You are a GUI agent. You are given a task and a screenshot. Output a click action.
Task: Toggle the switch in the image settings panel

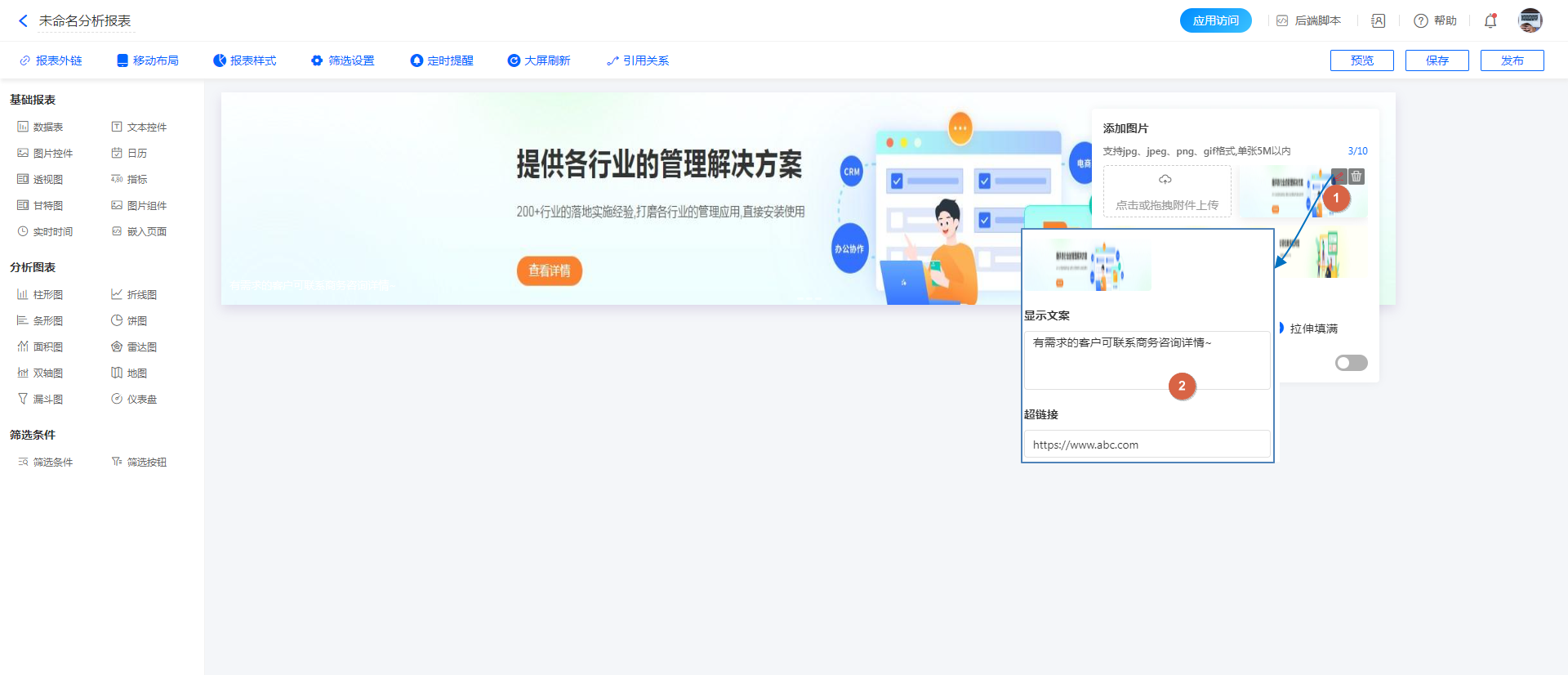(1351, 363)
